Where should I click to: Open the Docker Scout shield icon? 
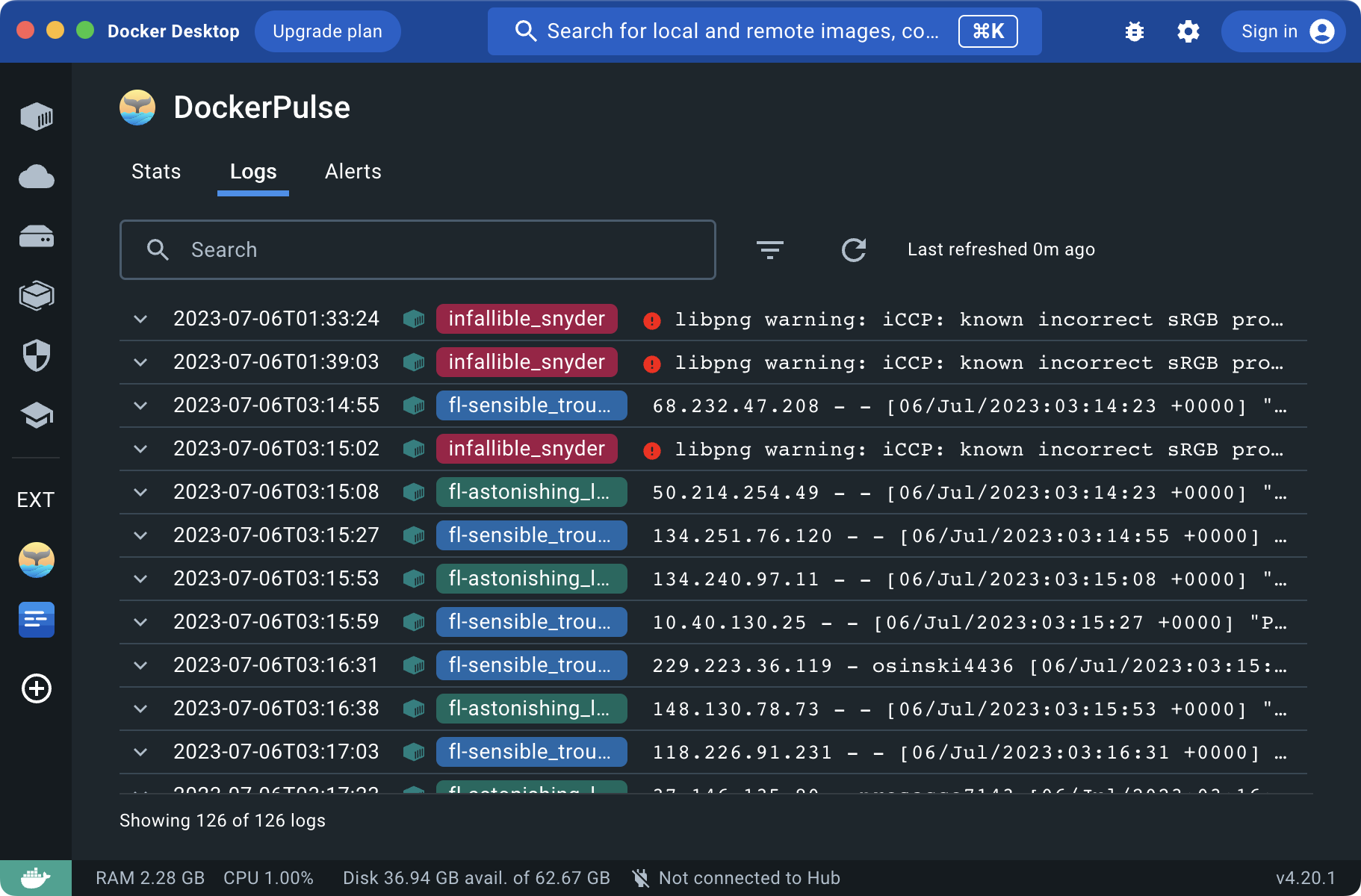coord(36,355)
